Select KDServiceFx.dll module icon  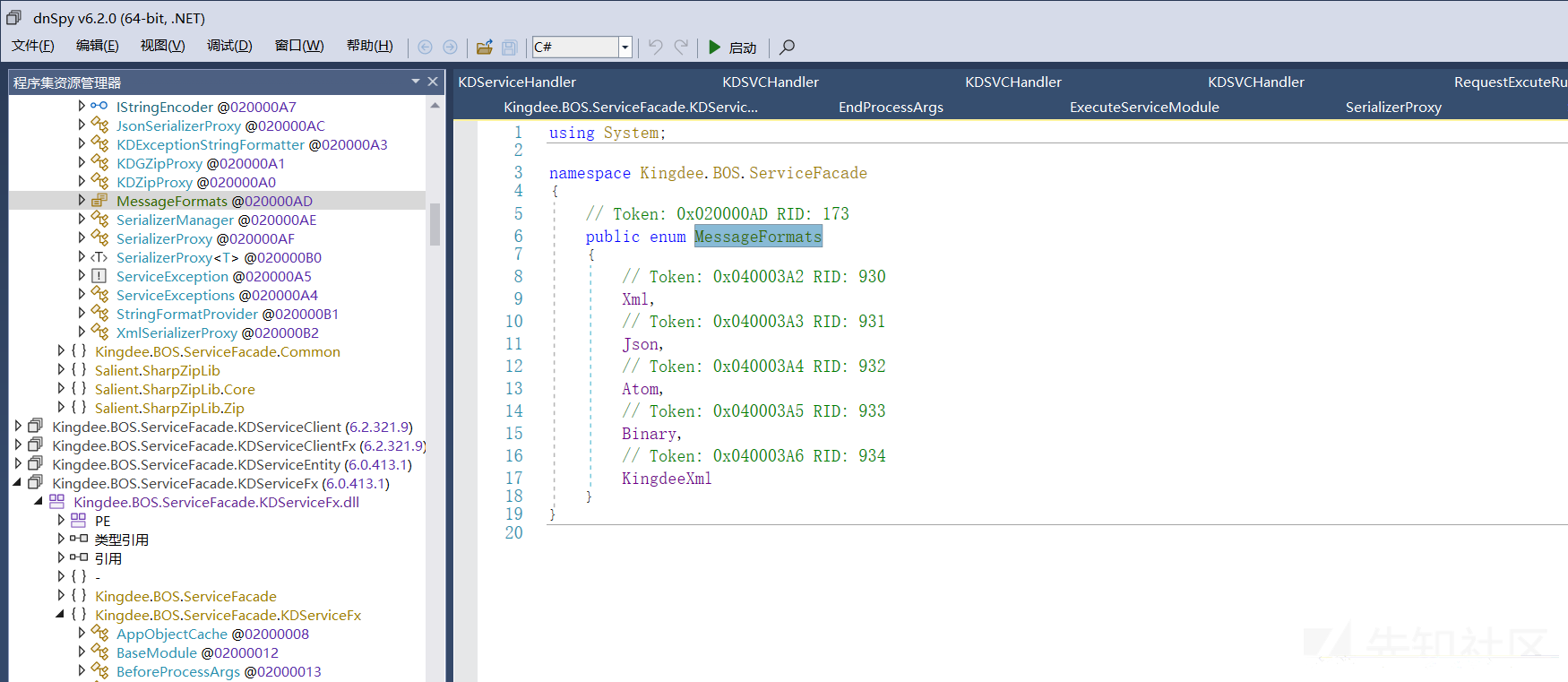tap(56, 502)
